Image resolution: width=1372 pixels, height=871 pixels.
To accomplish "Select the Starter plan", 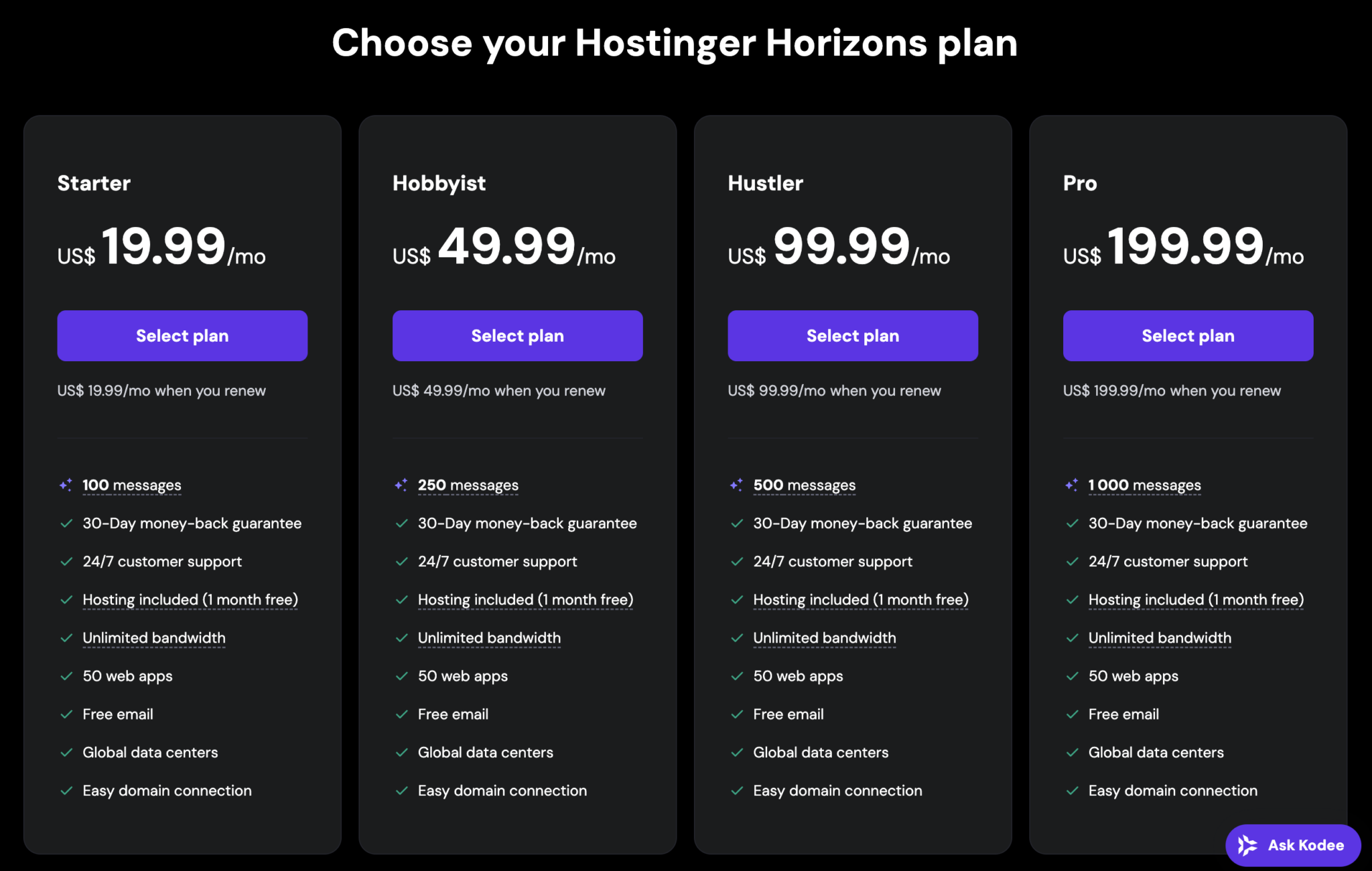I will [182, 336].
